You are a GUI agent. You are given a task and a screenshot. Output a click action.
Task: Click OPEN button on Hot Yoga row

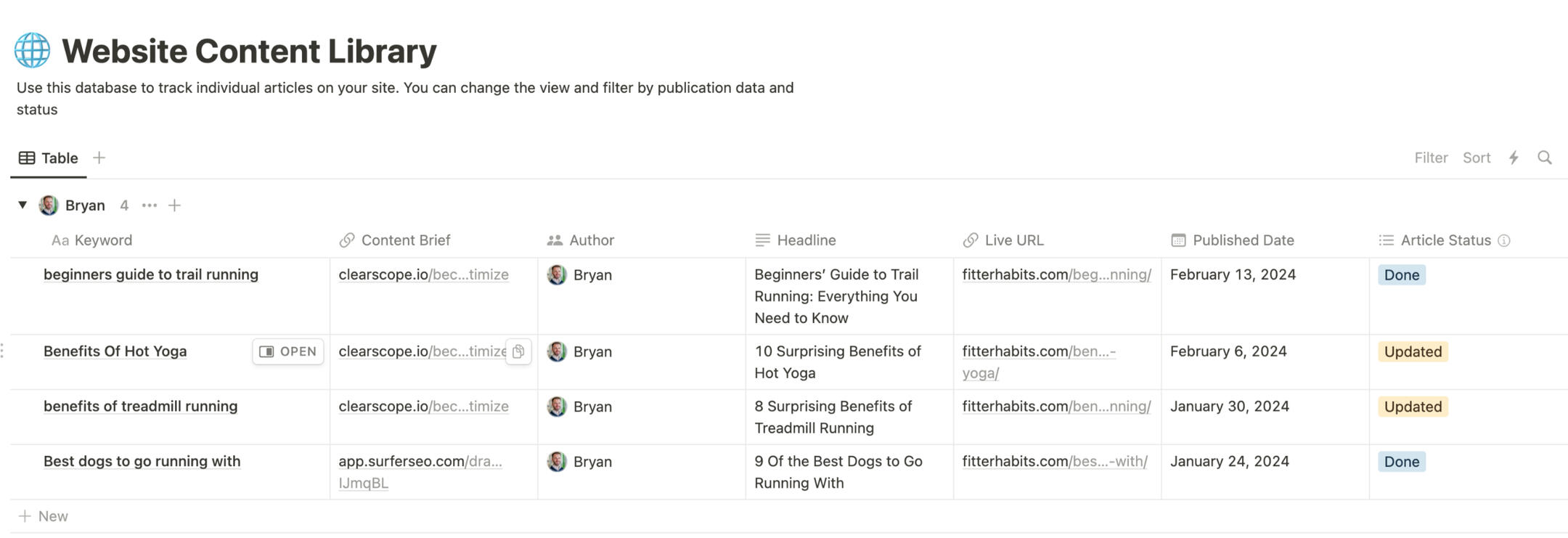coord(288,351)
